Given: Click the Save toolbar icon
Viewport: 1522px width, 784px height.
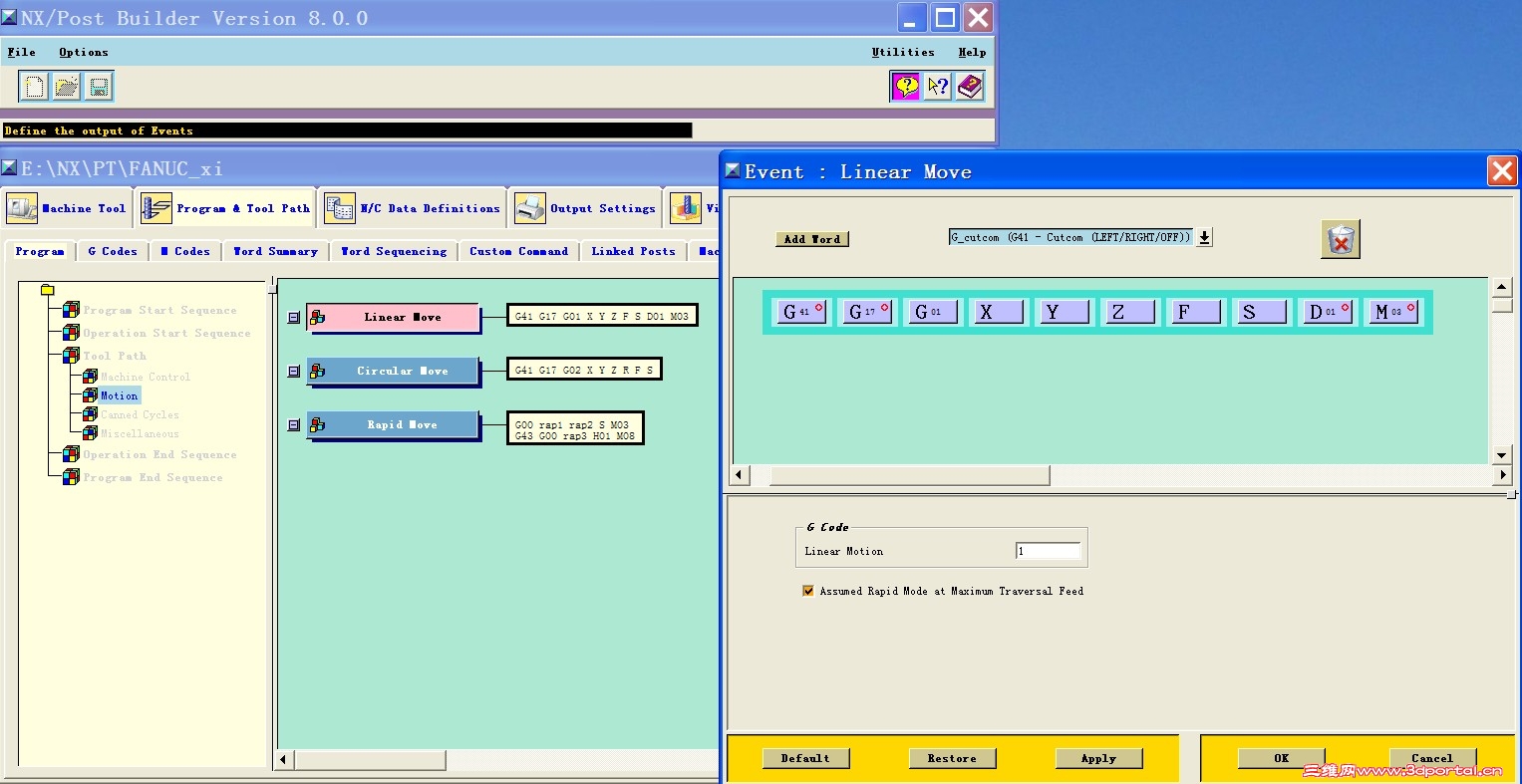Looking at the screenshot, I should point(99,87).
